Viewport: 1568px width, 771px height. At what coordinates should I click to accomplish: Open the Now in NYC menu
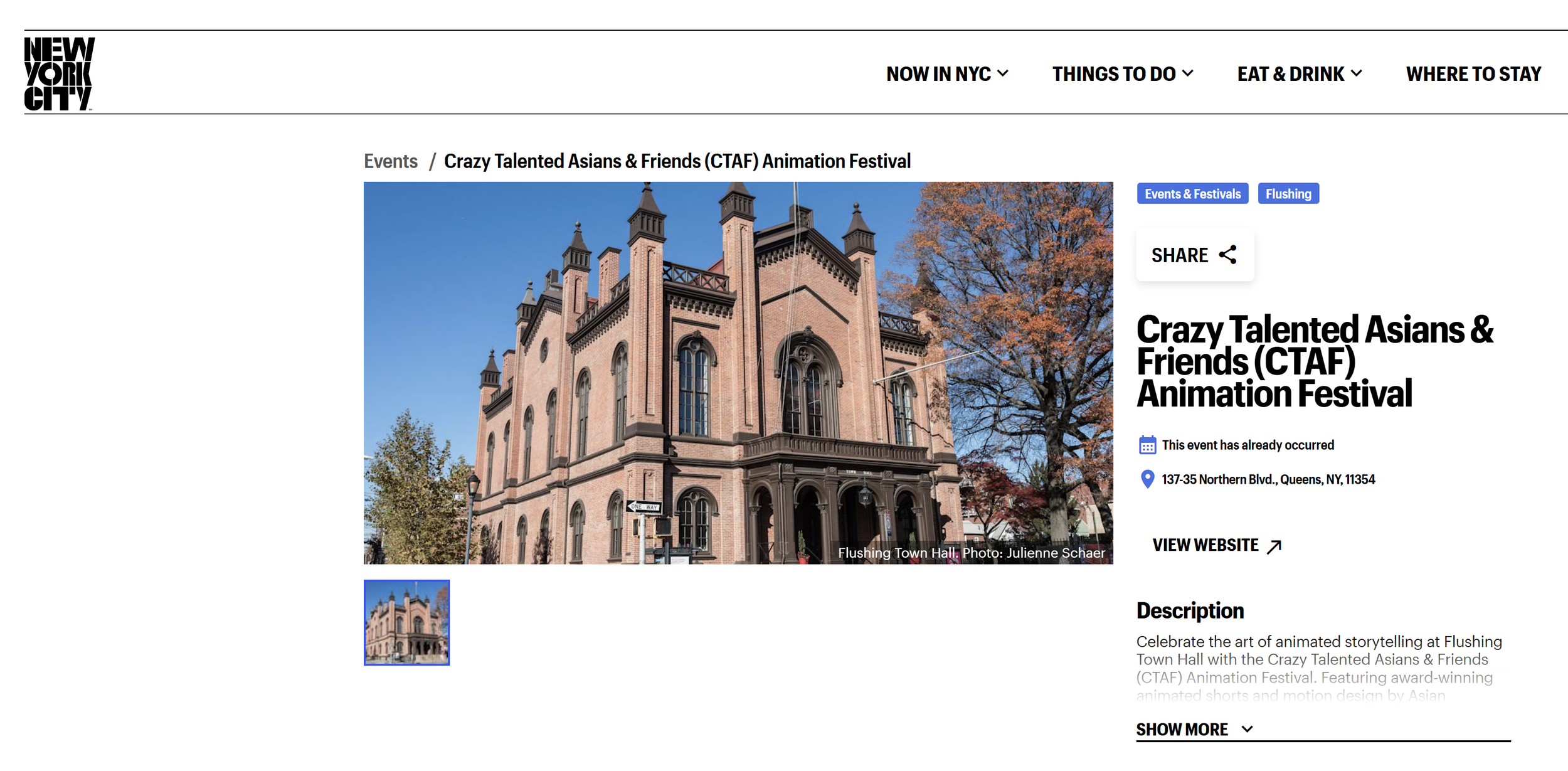(x=938, y=74)
